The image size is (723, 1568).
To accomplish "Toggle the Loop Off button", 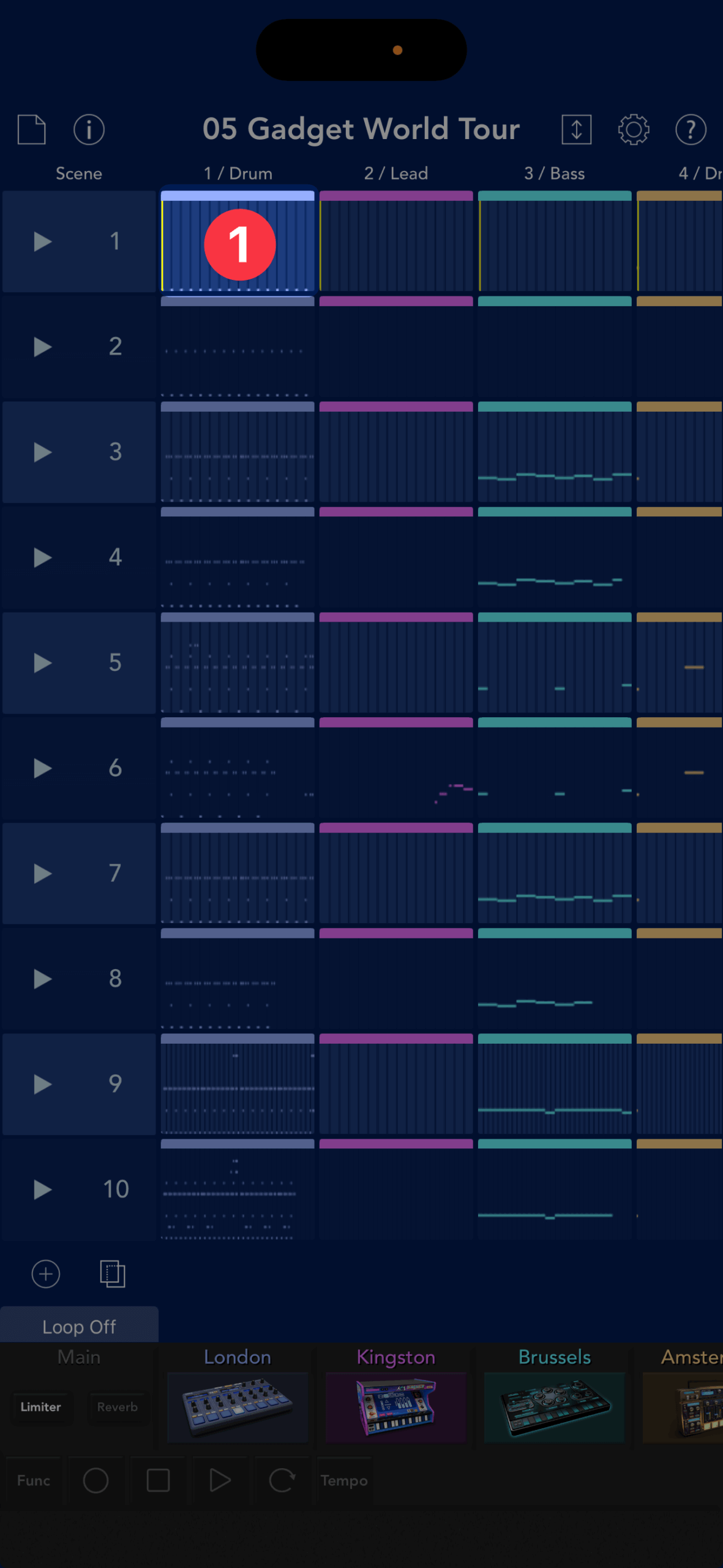I will click(79, 1327).
